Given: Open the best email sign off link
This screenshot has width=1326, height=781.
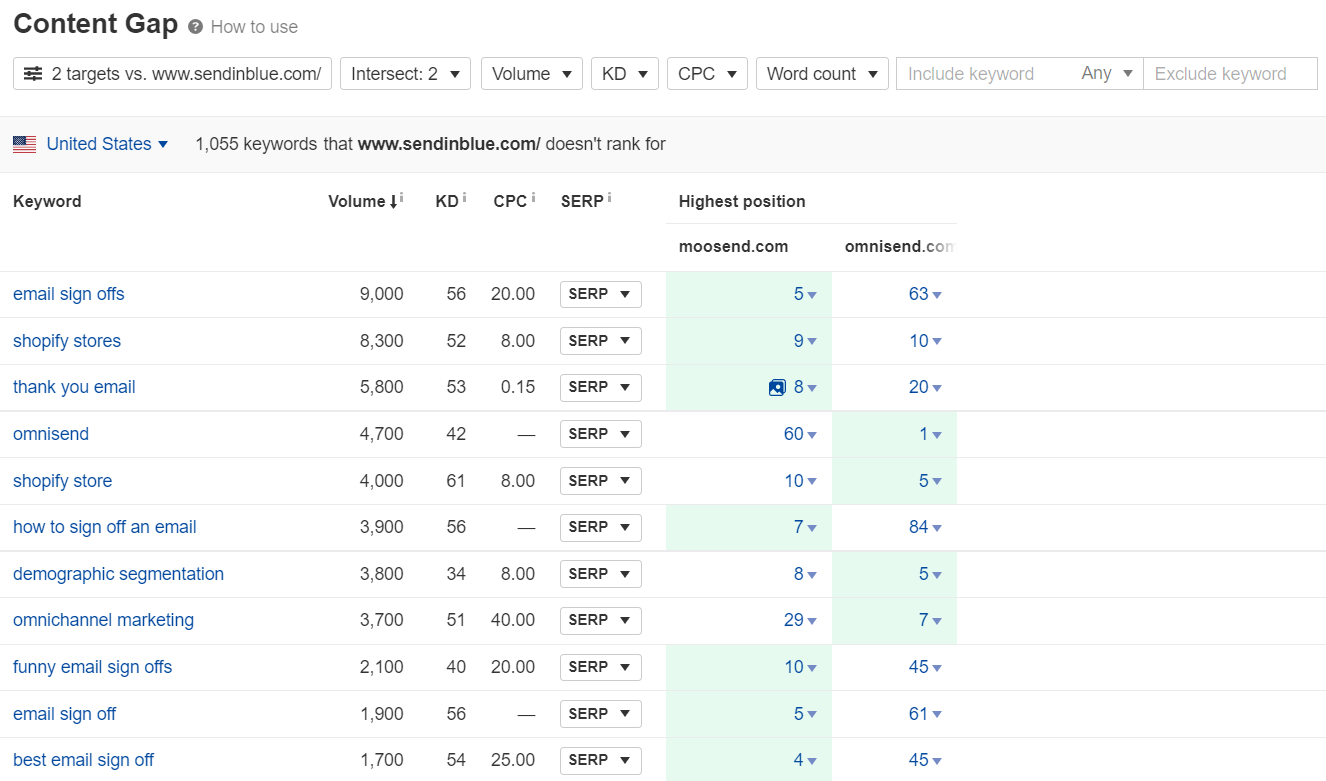Looking at the screenshot, I should [83, 760].
